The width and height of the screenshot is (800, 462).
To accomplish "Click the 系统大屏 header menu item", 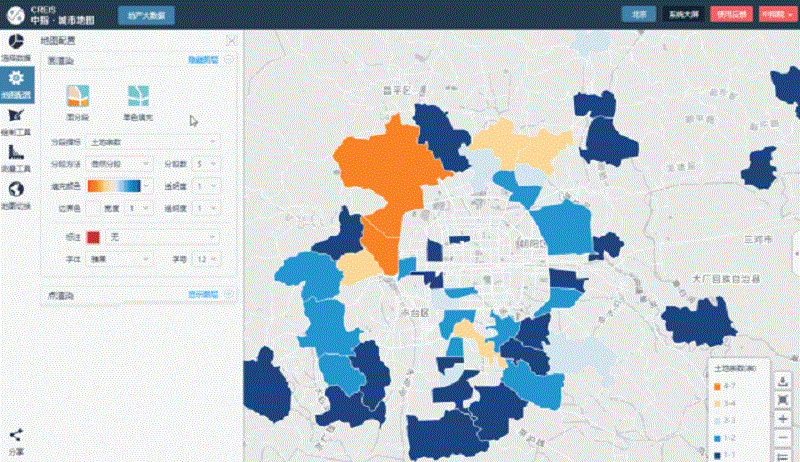I will click(686, 15).
